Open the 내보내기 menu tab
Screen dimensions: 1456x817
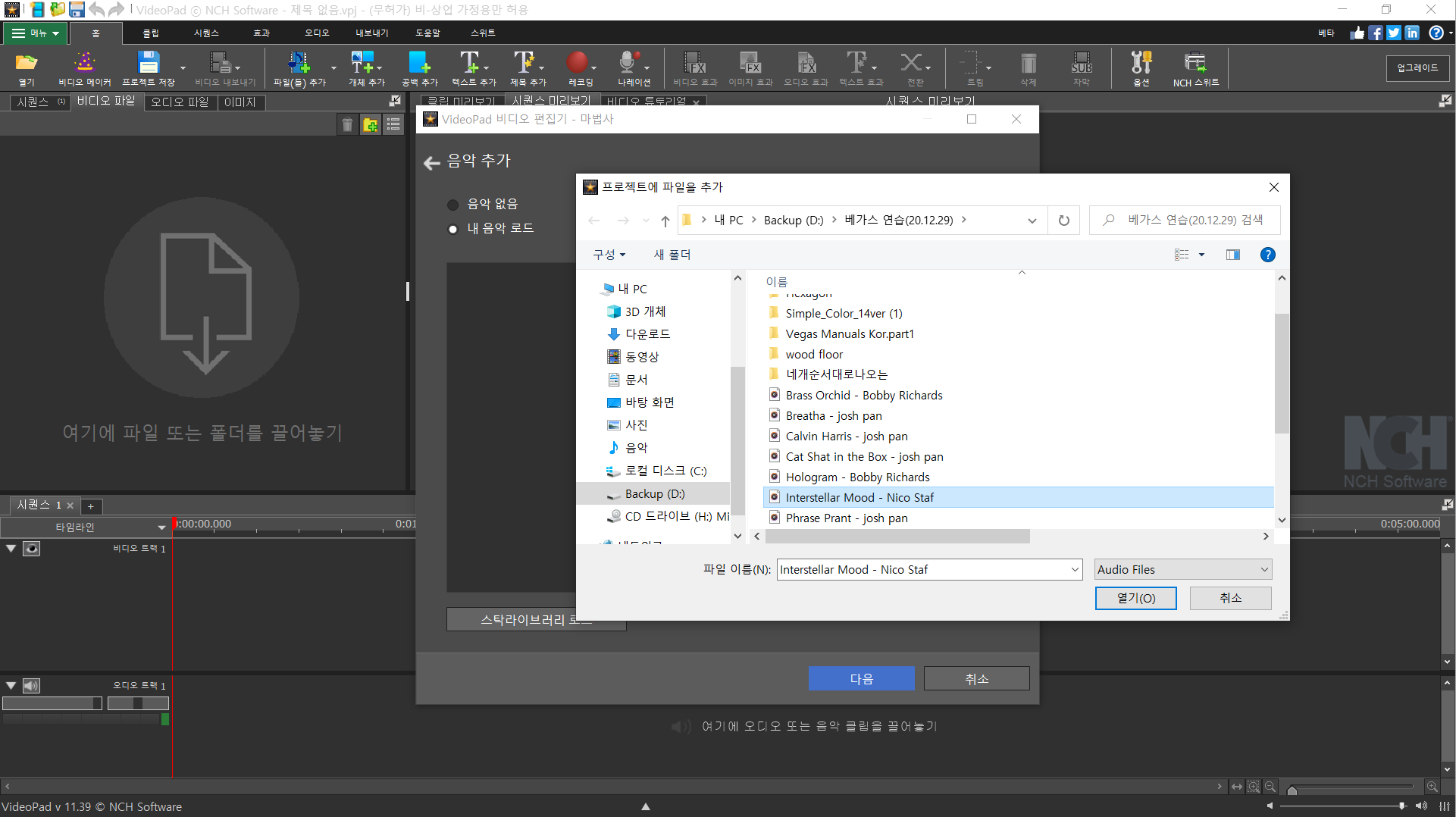click(371, 33)
